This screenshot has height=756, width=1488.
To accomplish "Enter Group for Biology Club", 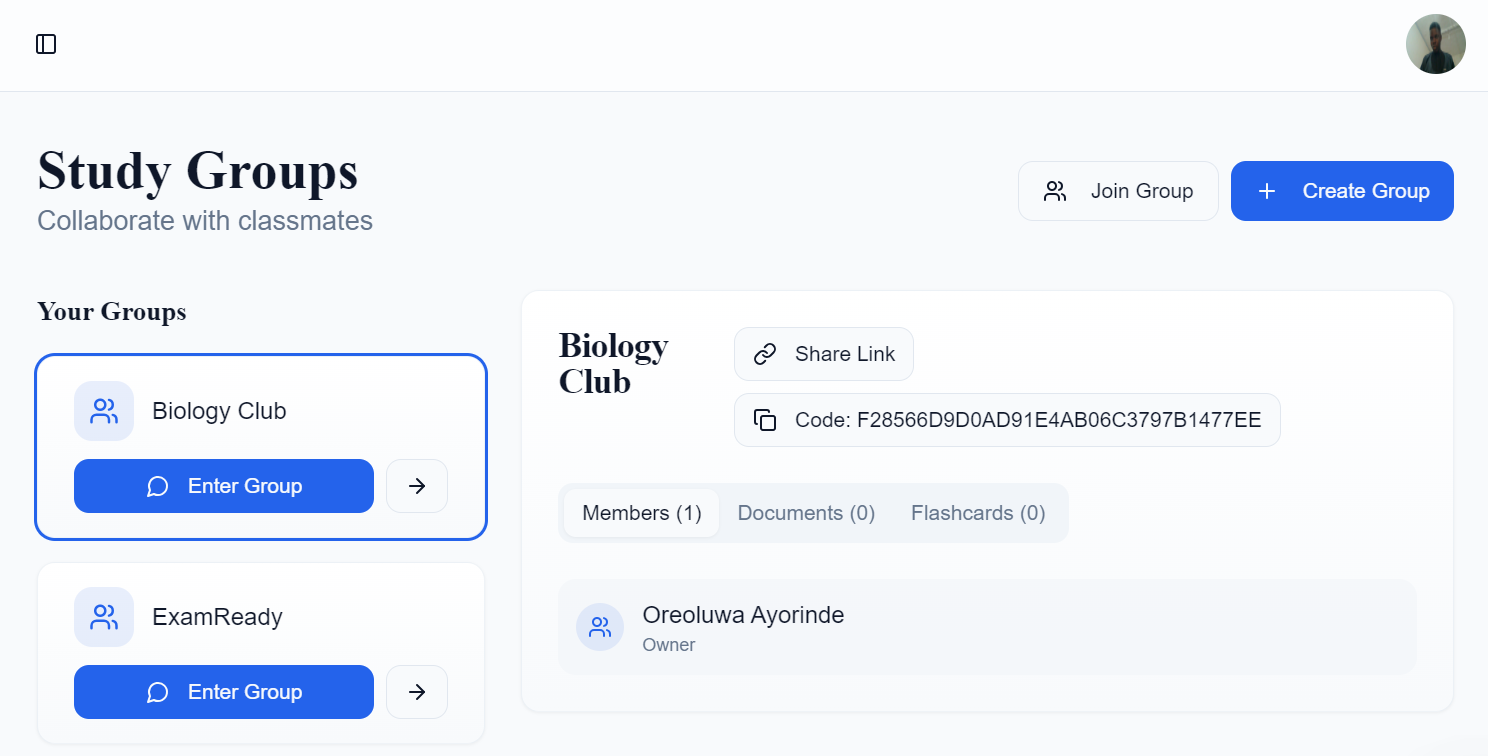I will 224,486.
